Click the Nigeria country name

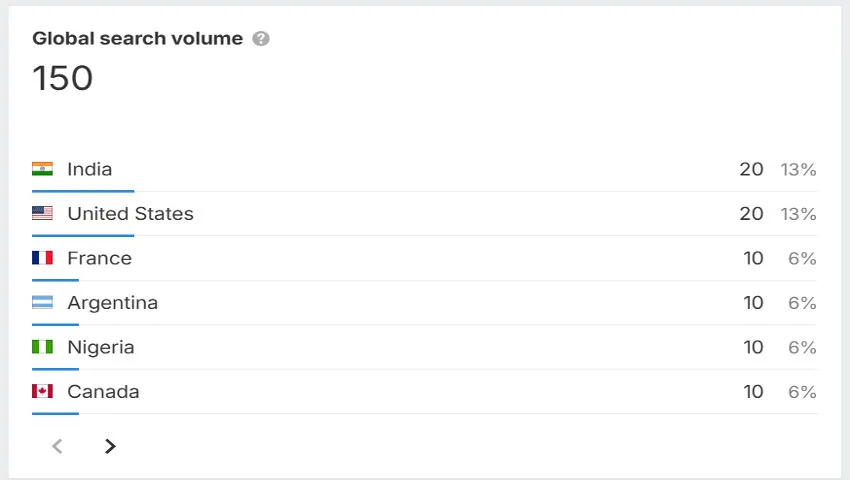[100, 347]
